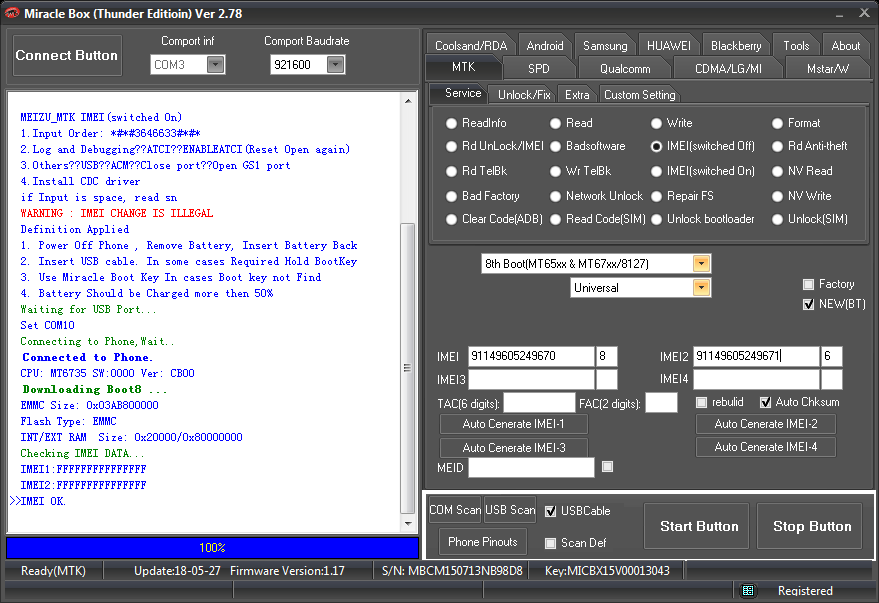879x603 pixels.
Task: Open the Comport Baudrate 921600 dropdown
Action: [335, 64]
